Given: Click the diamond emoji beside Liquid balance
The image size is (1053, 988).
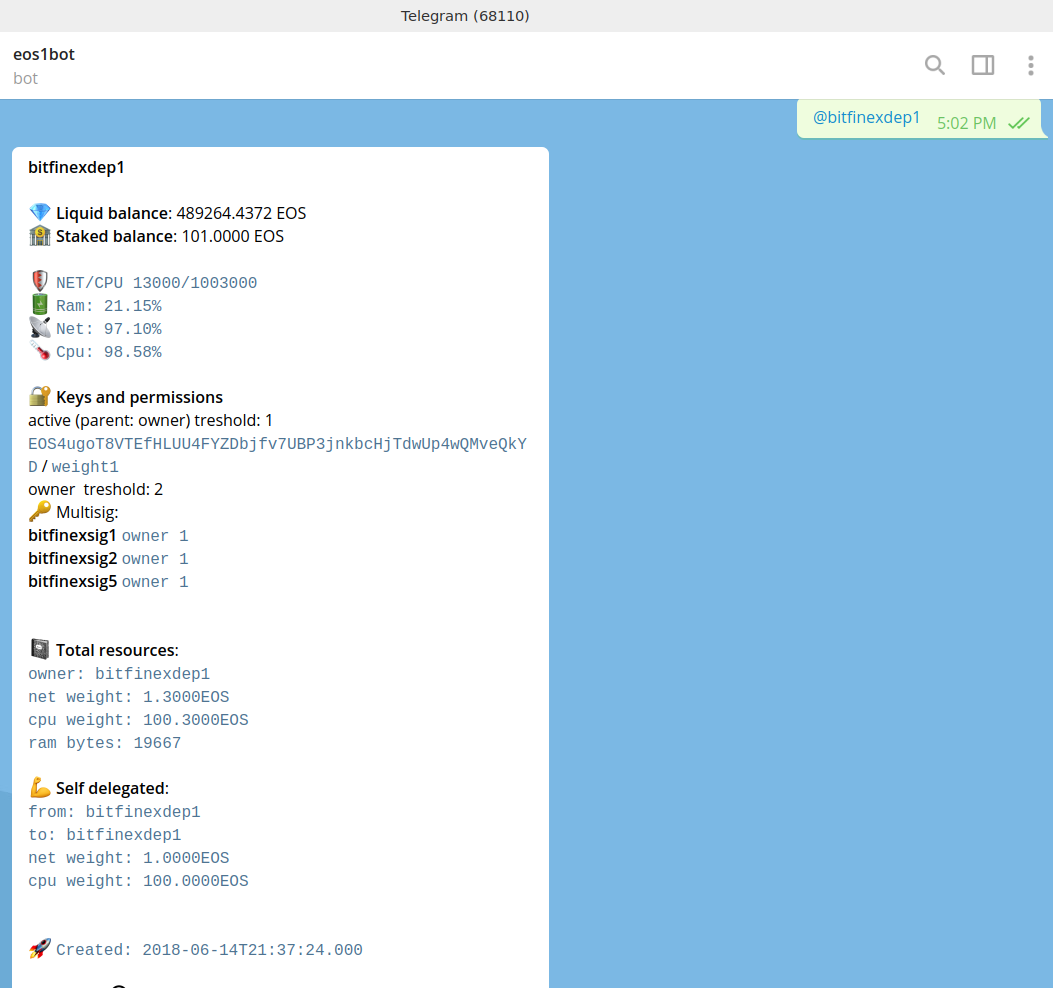Looking at the screenshot, I should (x=40, y=212).
